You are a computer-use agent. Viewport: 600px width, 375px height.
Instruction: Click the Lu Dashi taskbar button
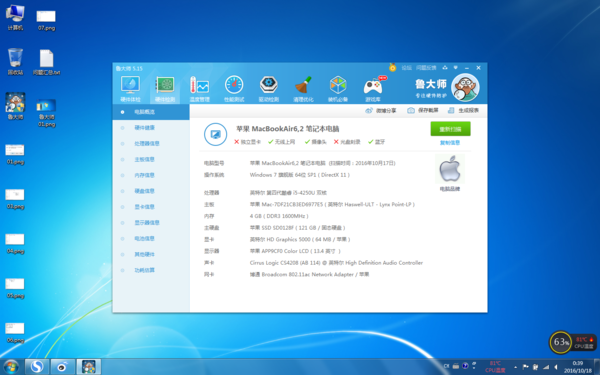coord(89,367)
